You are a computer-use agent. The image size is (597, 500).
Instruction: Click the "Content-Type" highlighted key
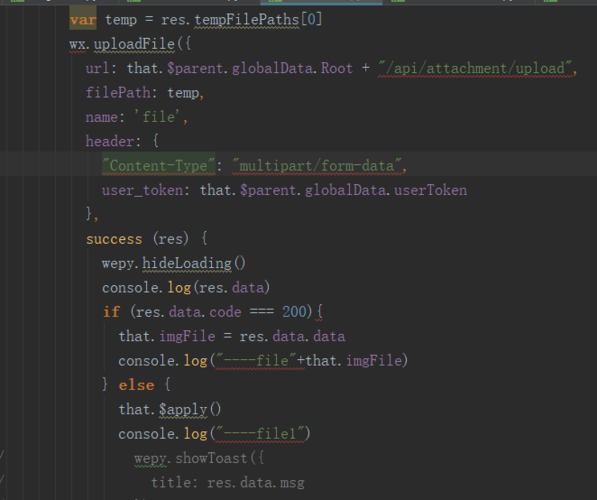[x=159, y=166]
